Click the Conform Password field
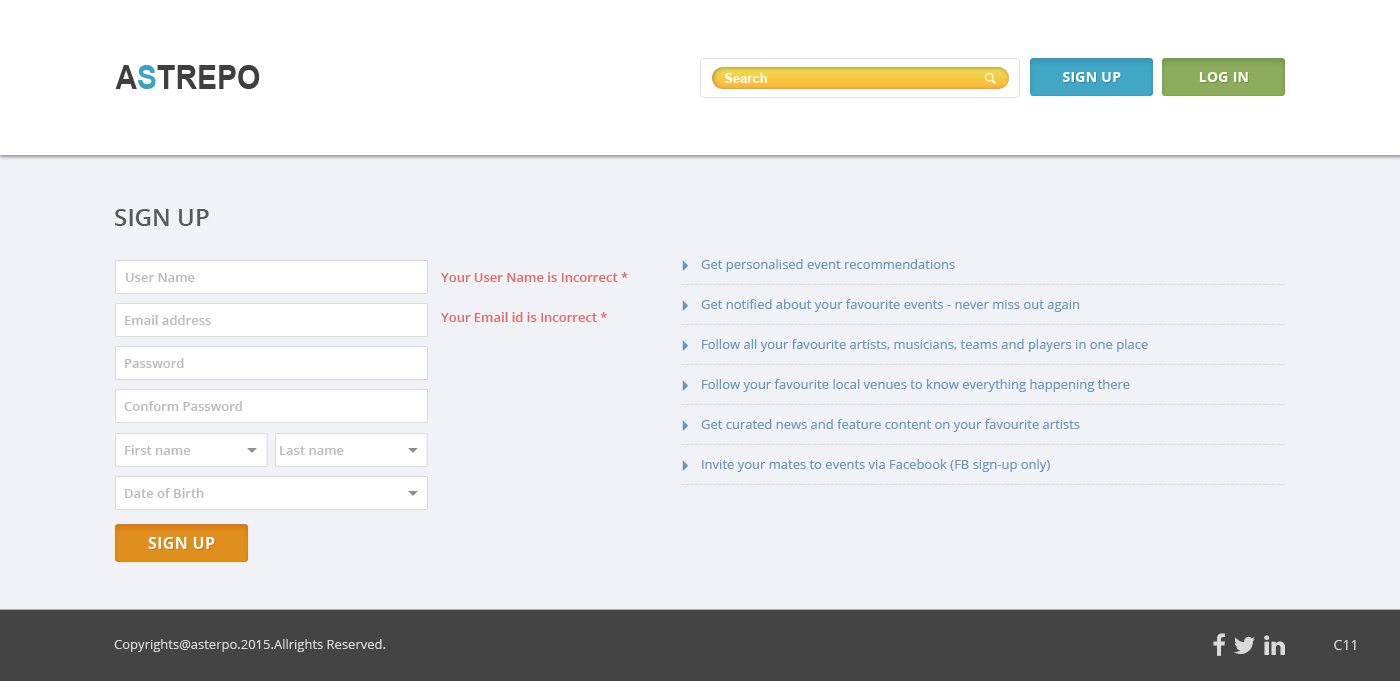 tap(271, 406)
